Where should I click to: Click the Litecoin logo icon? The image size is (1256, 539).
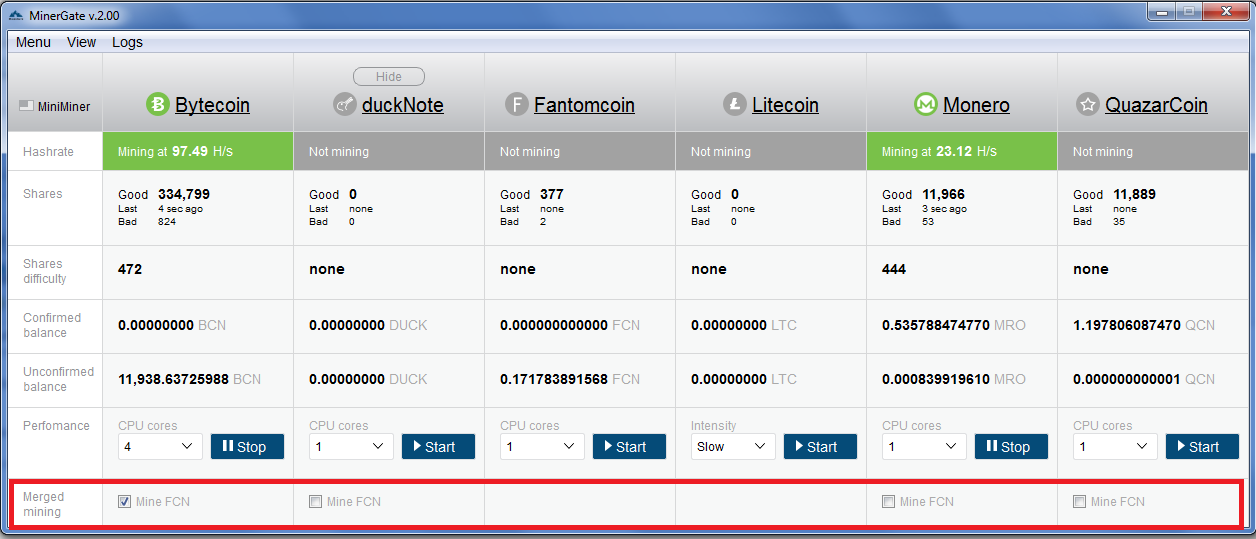click(x=735, y=104)
